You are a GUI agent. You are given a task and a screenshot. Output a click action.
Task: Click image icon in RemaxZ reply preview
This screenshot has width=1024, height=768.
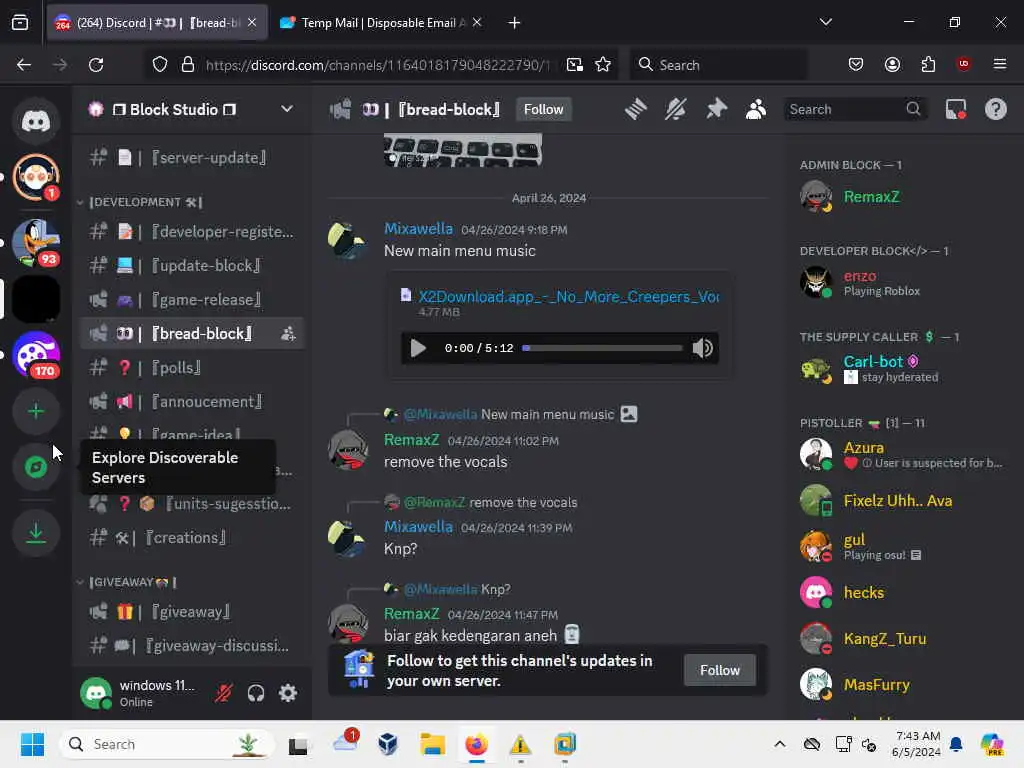coord(629,414)
